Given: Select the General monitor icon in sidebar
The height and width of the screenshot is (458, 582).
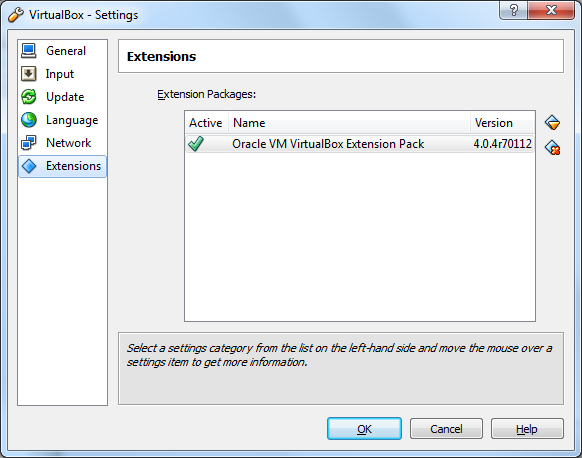Looking at the screenshot, I should tap(29, 51).
